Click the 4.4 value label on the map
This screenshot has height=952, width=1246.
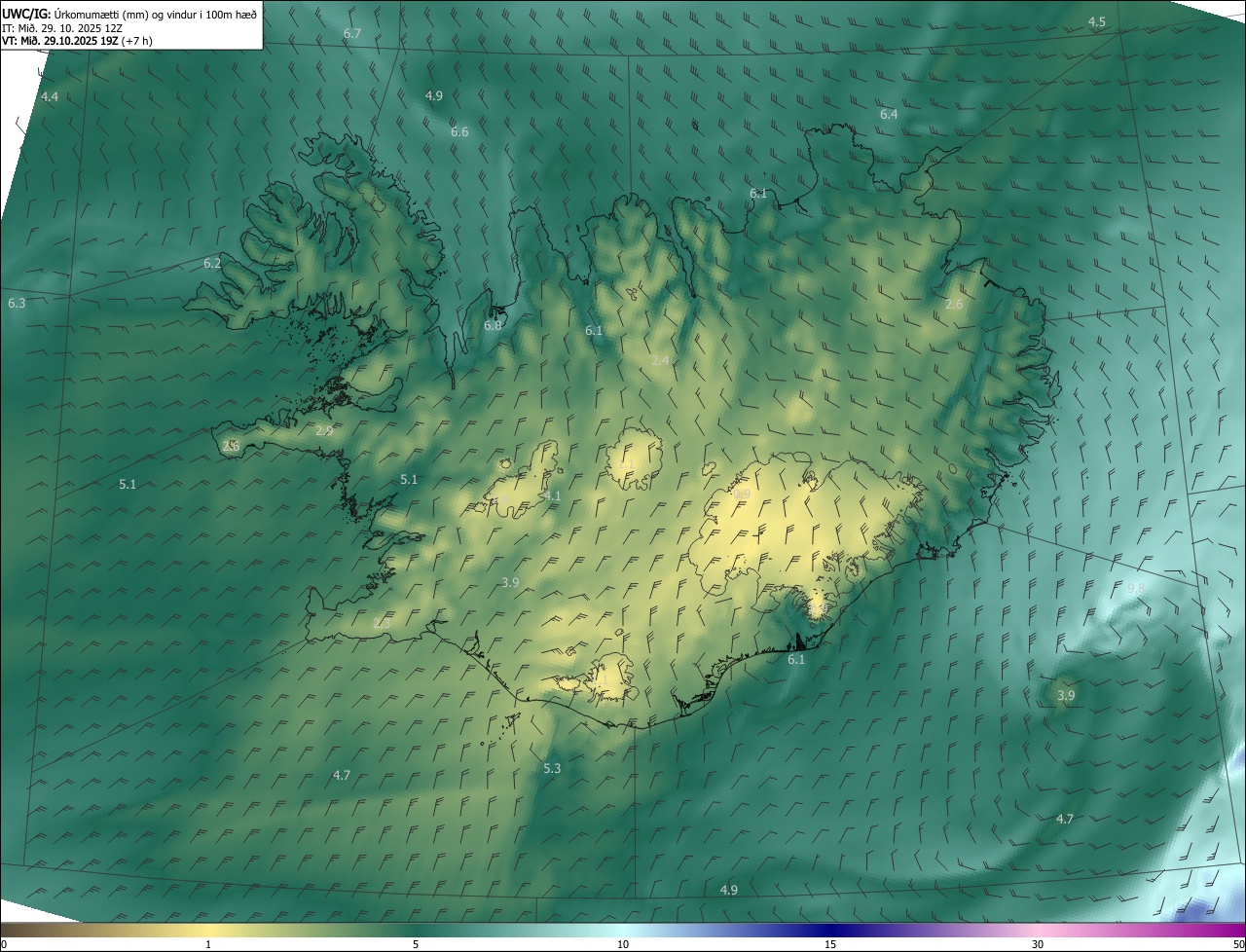click(50, 96)
